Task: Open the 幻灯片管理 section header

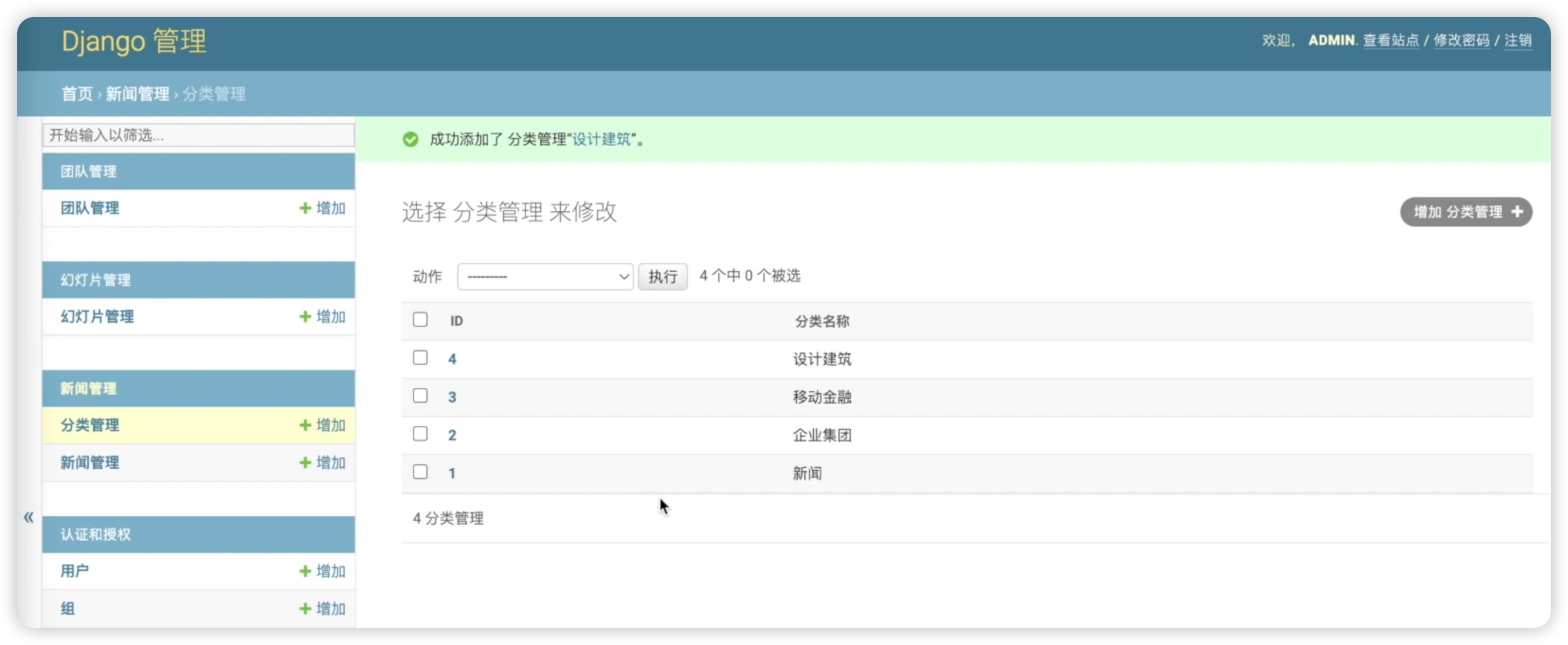Action: (x=96, y=280)
